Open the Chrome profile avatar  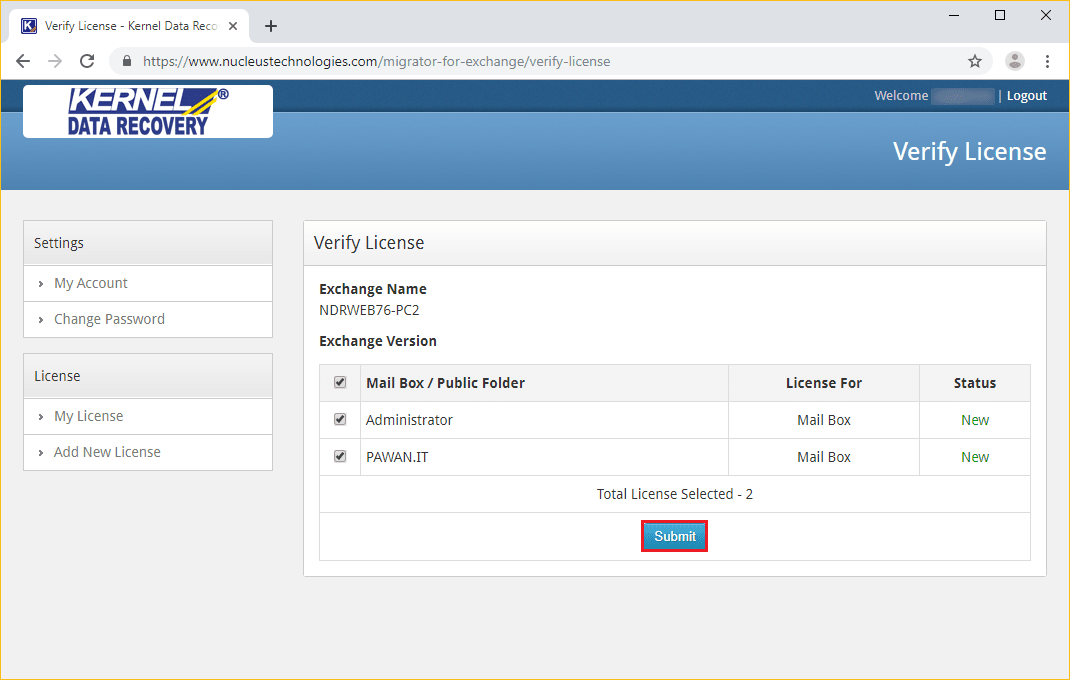(x=1015, y=61)
